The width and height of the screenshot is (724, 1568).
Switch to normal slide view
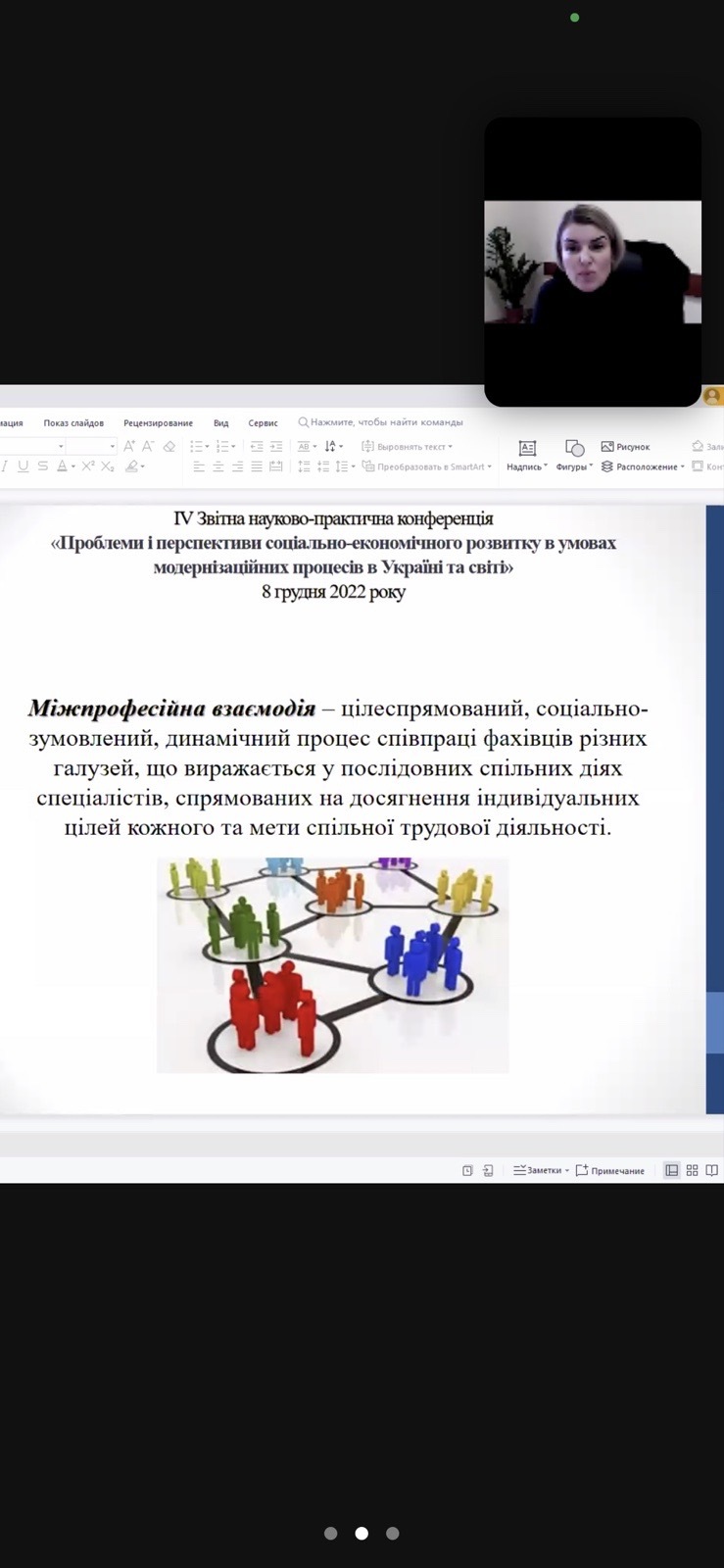coord(671,1170)
